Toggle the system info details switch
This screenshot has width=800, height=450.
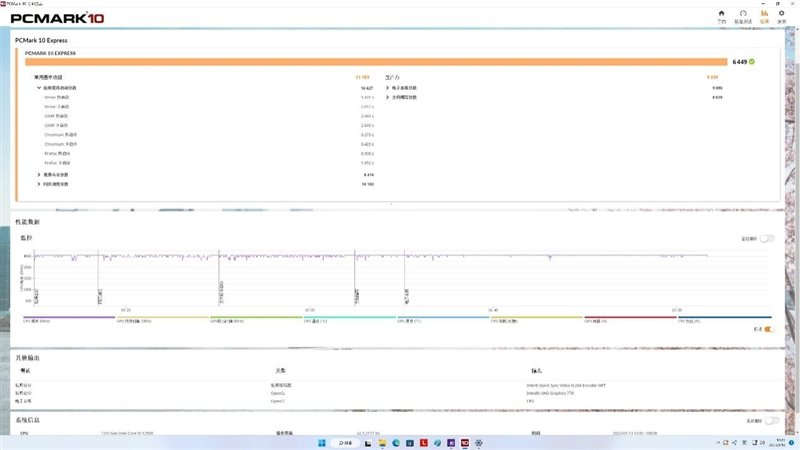tap(771, 420)
